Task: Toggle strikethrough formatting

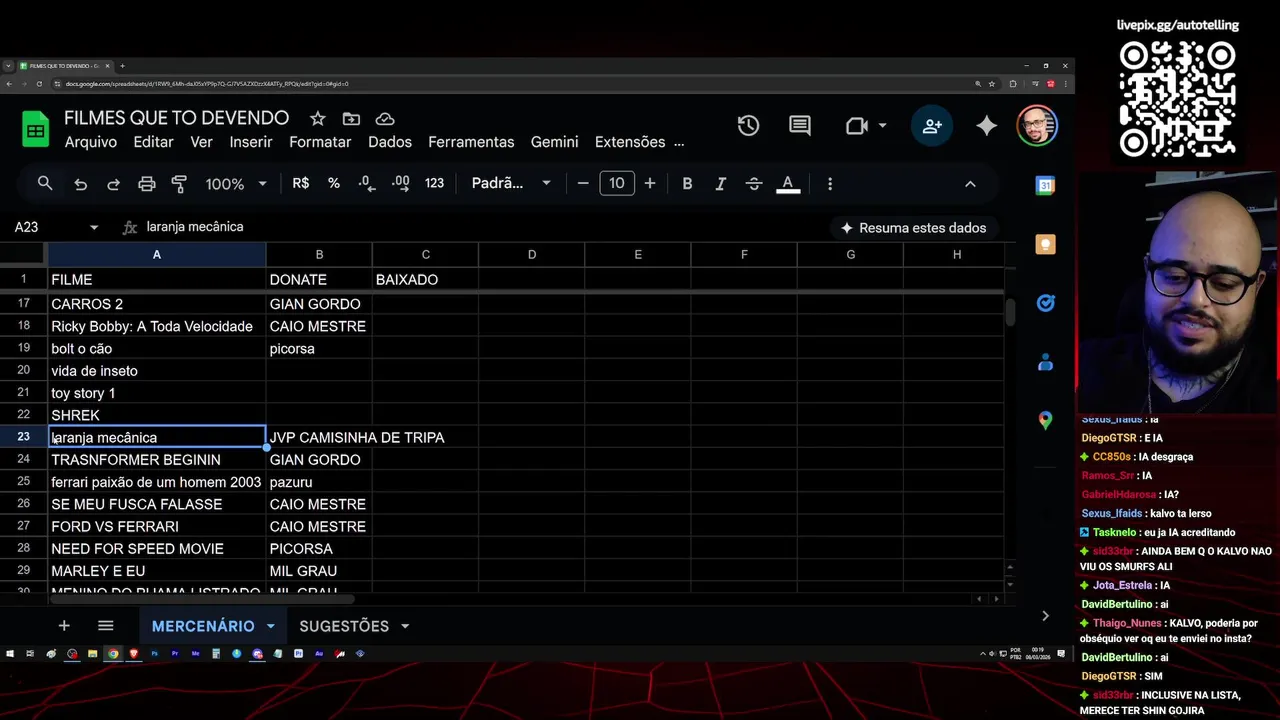Action: 754,184
